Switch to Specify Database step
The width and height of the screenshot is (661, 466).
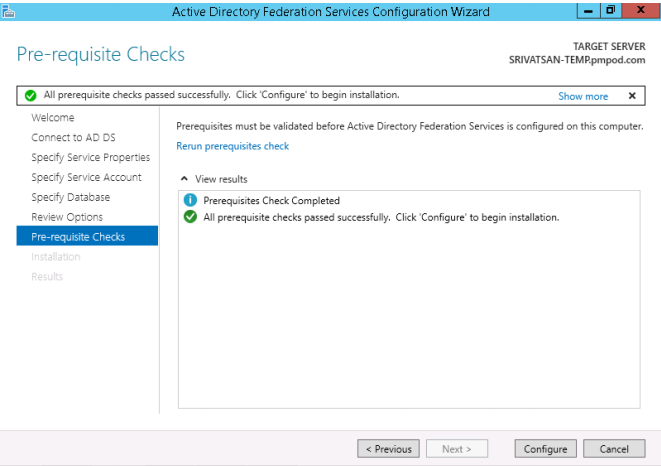[x=70, y=197]
